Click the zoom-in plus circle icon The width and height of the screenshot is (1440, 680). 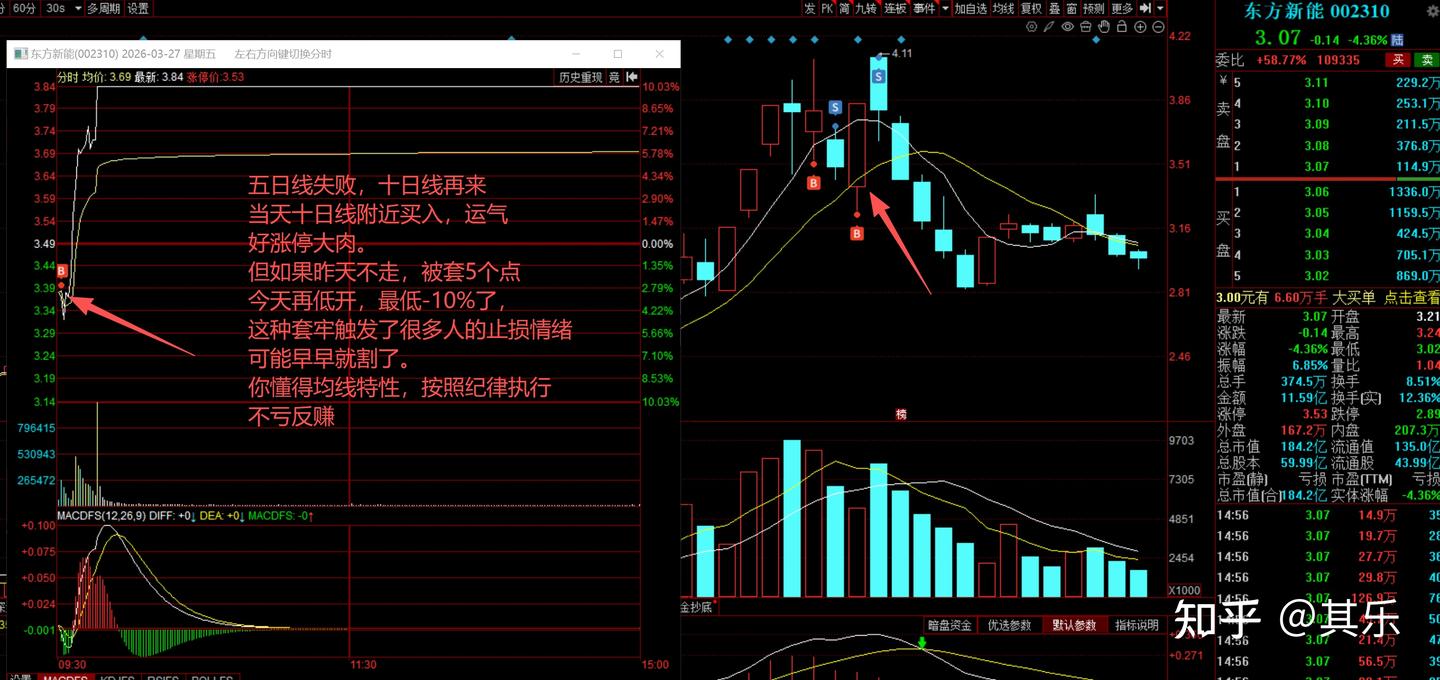coord(1140,27)
